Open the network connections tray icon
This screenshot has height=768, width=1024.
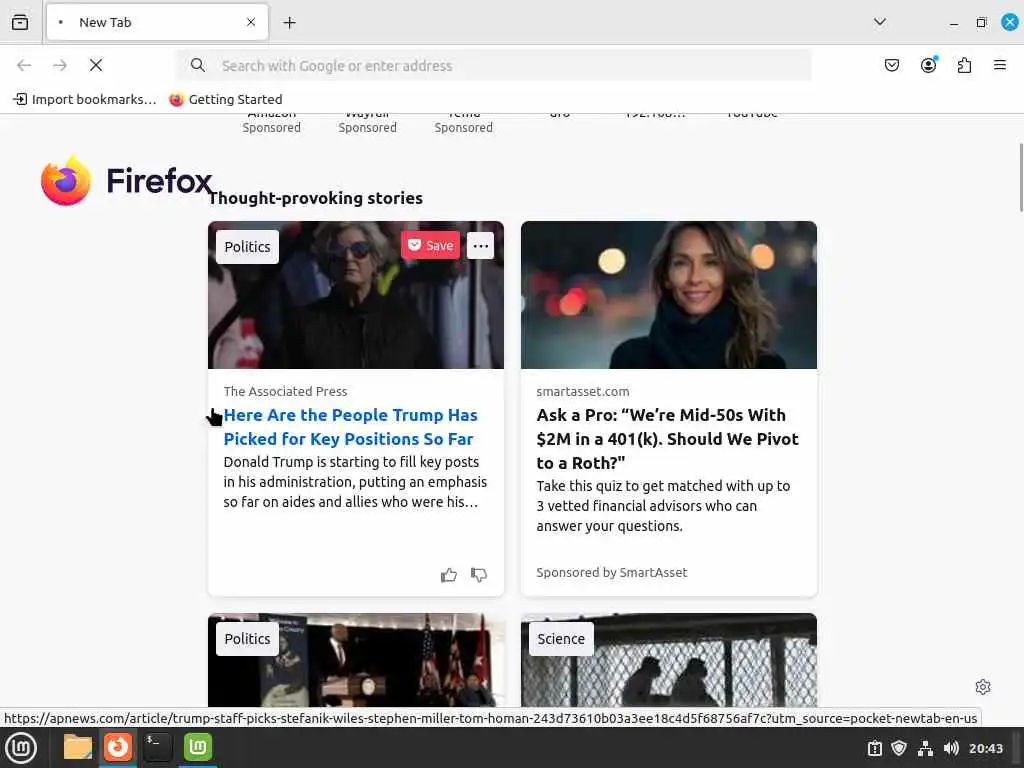[925, 748]
